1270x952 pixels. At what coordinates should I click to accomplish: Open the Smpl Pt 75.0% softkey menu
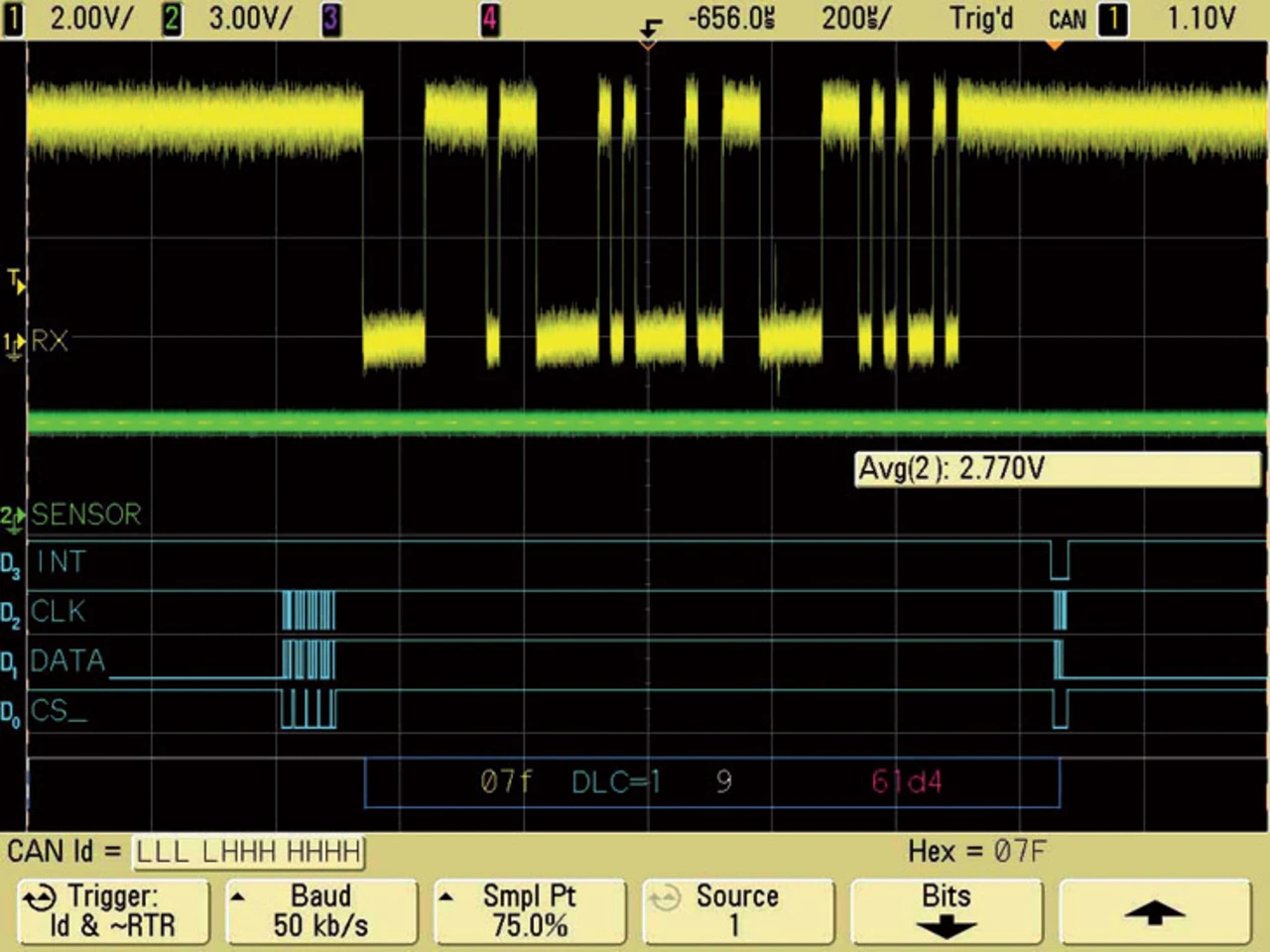(x=529, y=910)
